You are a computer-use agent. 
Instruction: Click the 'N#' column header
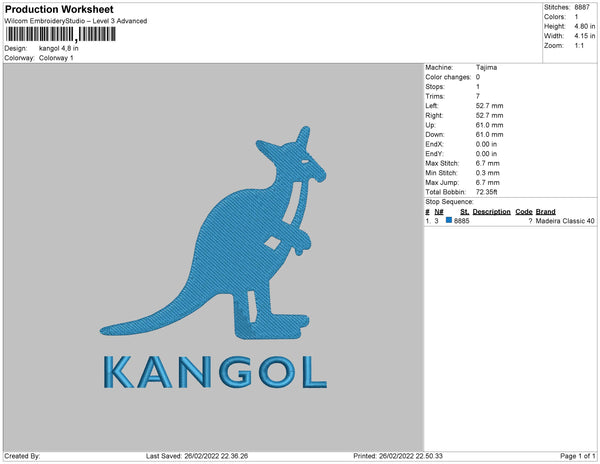pyautogui.click(x=439, y=212)
